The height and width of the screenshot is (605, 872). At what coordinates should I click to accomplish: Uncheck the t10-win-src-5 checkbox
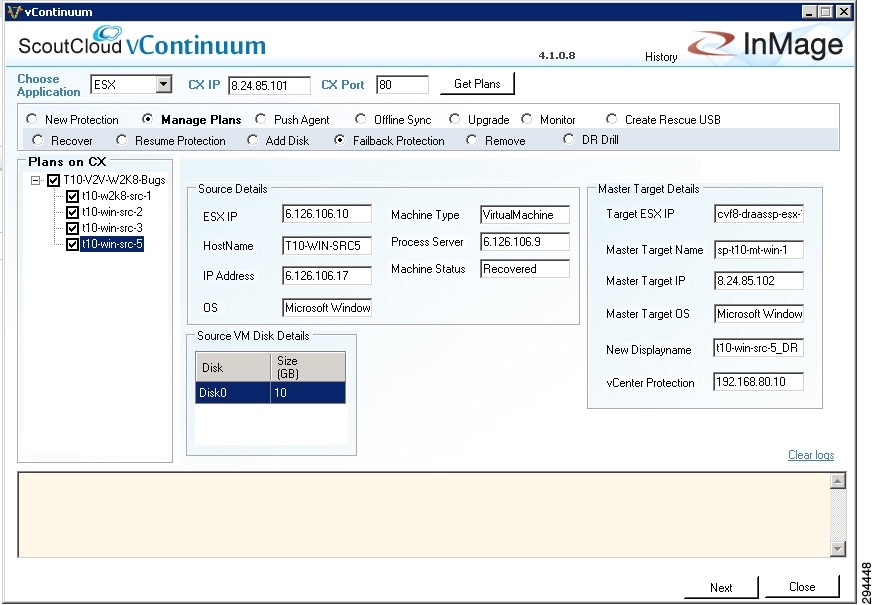click(x=72, y=244)
